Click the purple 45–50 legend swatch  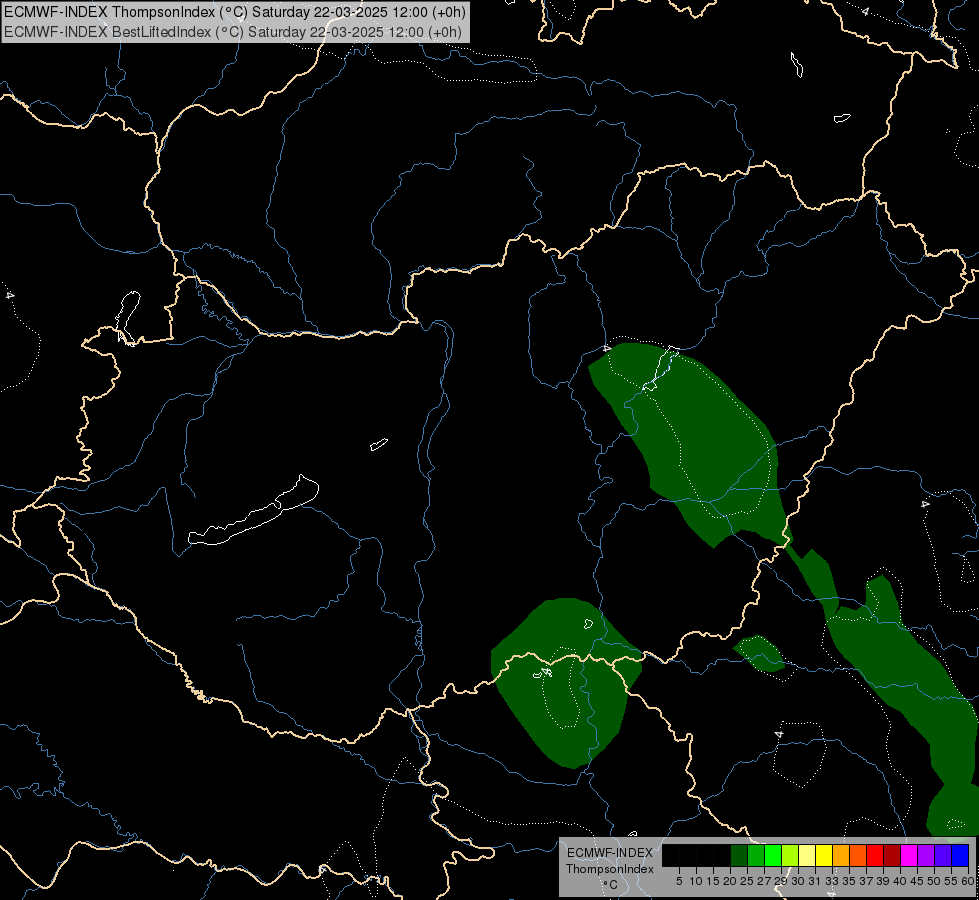coord(926,855)
